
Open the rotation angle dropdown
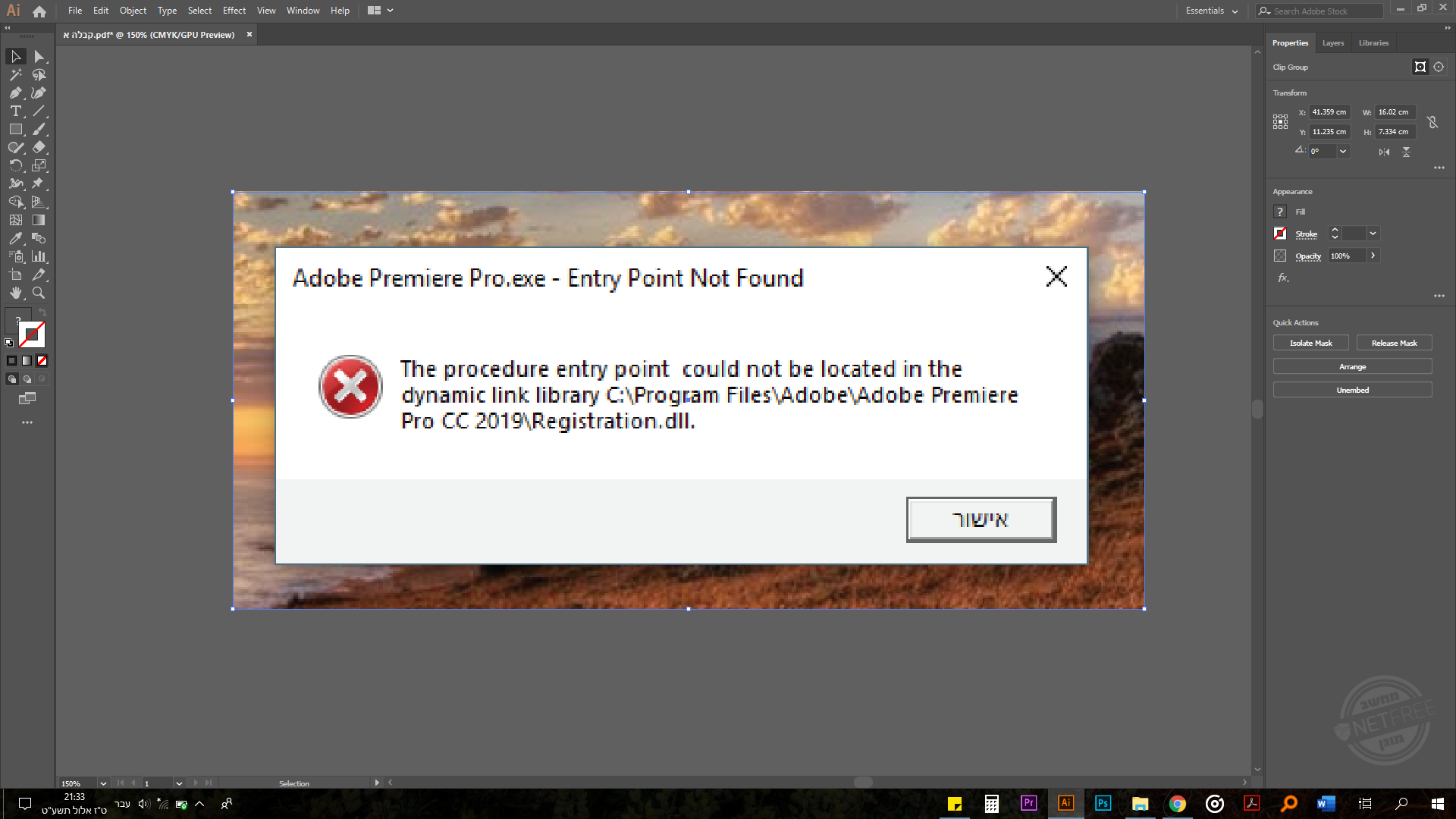coord(1343,152)
